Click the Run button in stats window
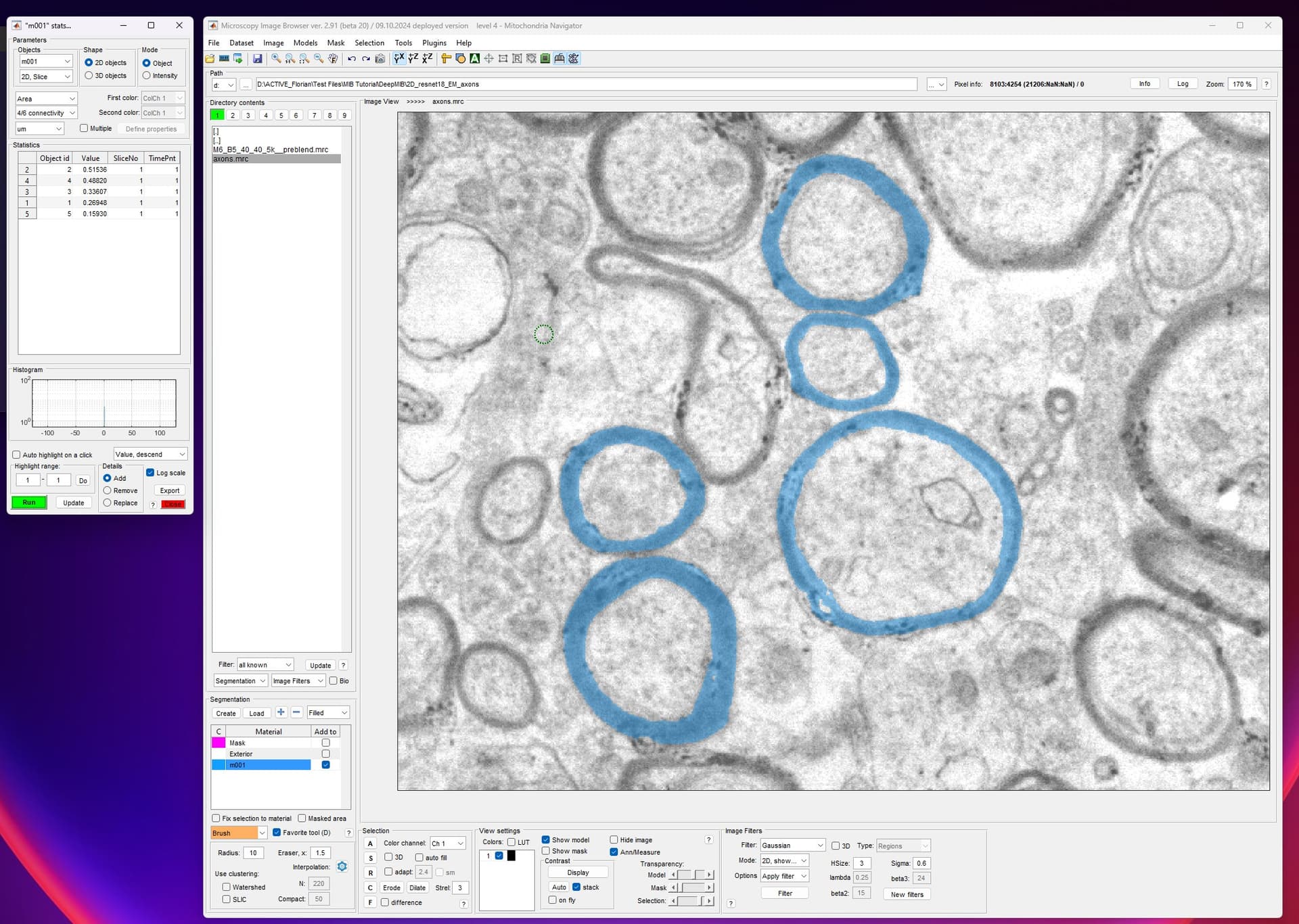The height and width of the screenshot is (924, 1299). click(x=29, y=502)
